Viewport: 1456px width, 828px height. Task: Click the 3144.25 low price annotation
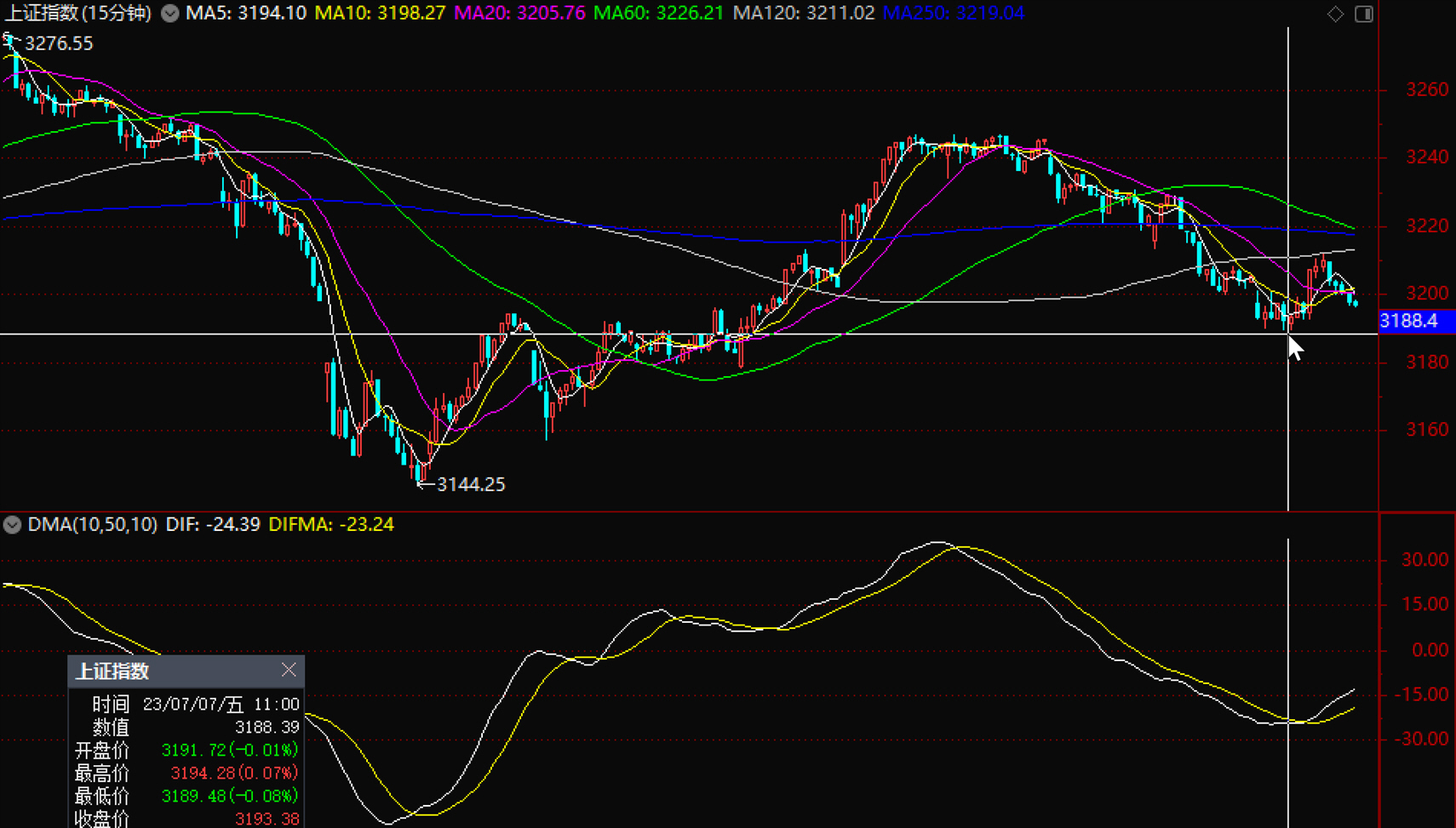tap(470, 484)
